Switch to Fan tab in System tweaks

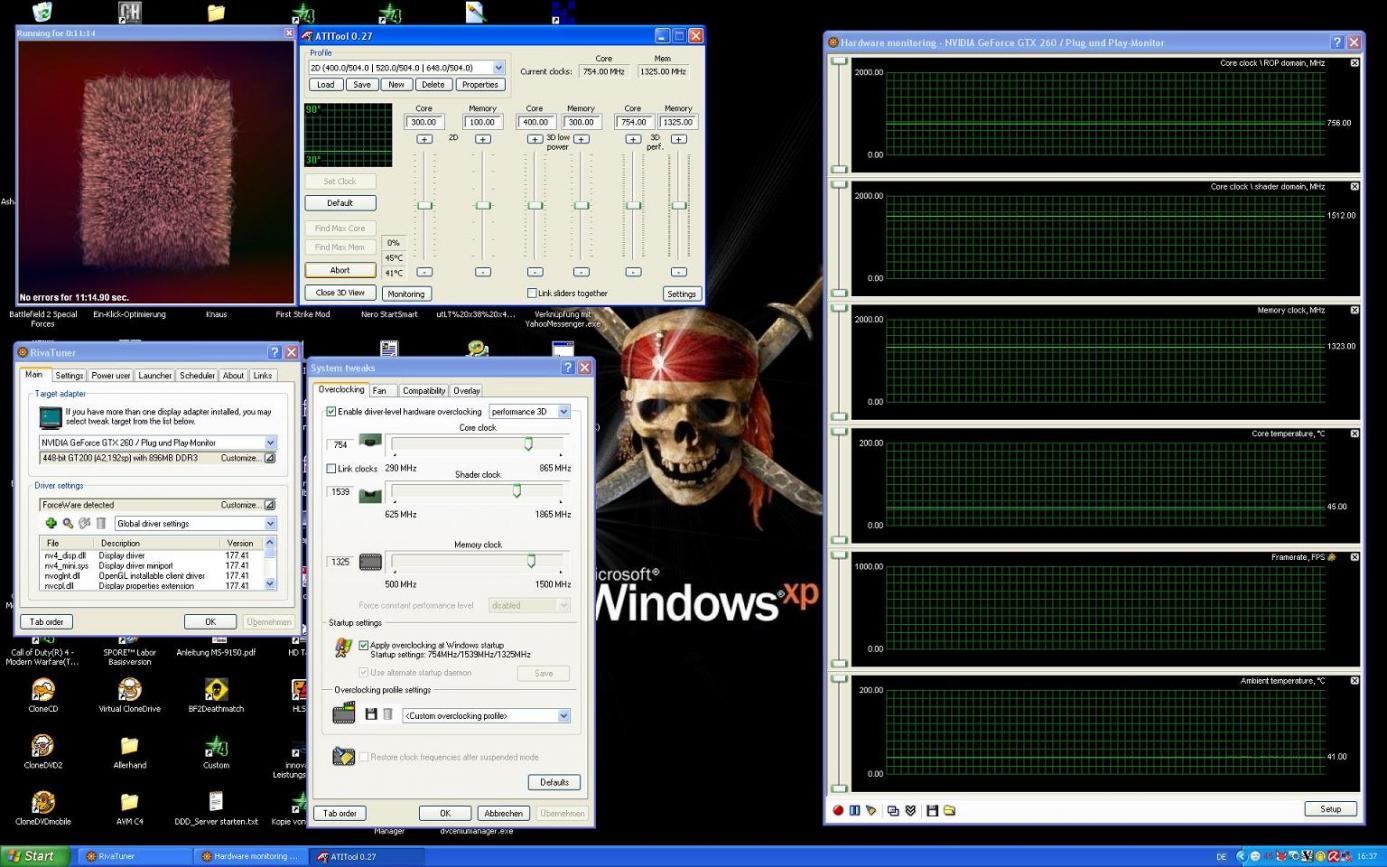coord(383,391)
